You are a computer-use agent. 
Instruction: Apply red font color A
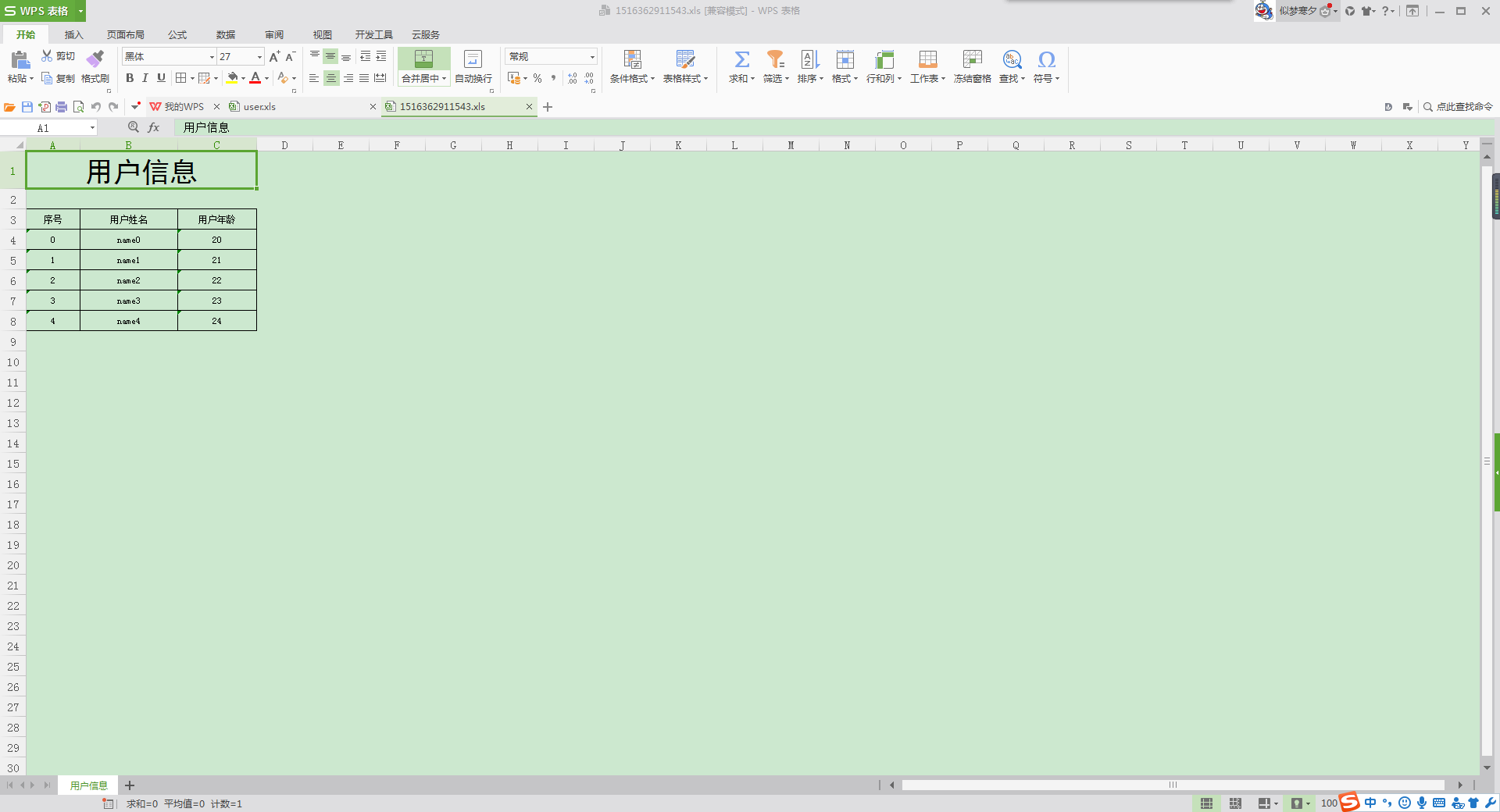pyautogui.click(x=255, y=78)
